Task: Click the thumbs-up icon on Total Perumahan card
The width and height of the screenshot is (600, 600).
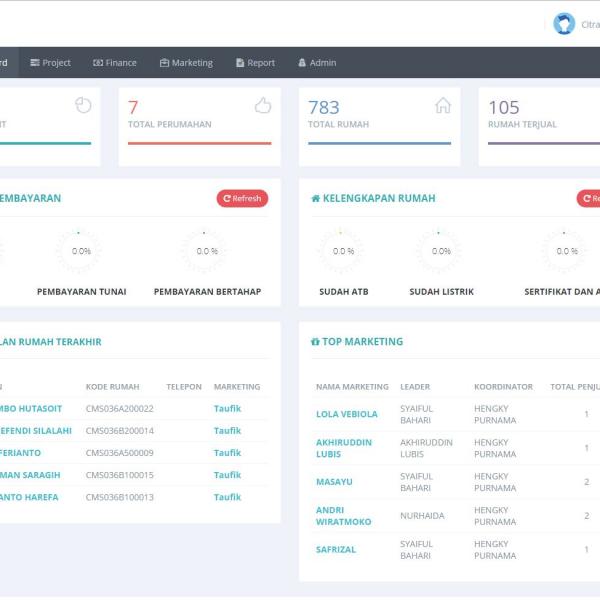Action: (263, 106)
